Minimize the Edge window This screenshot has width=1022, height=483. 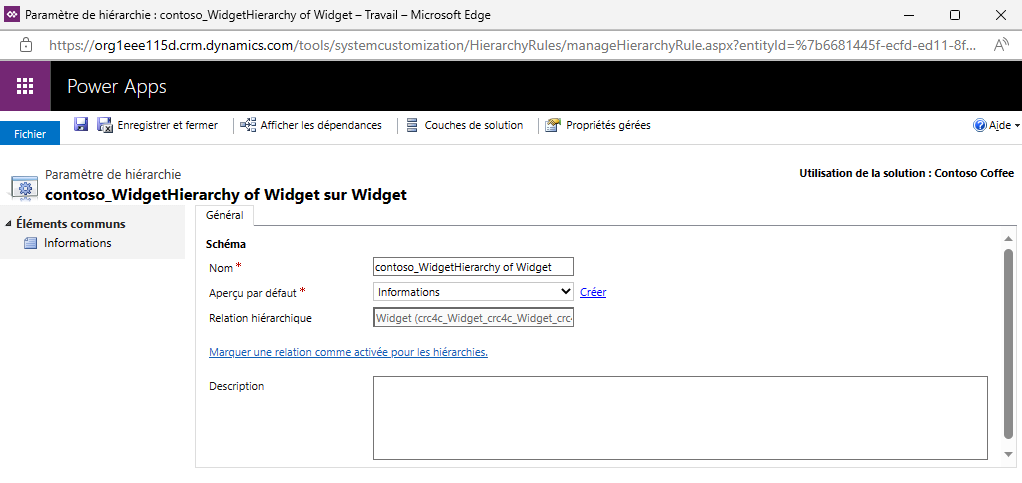(910, 15)
